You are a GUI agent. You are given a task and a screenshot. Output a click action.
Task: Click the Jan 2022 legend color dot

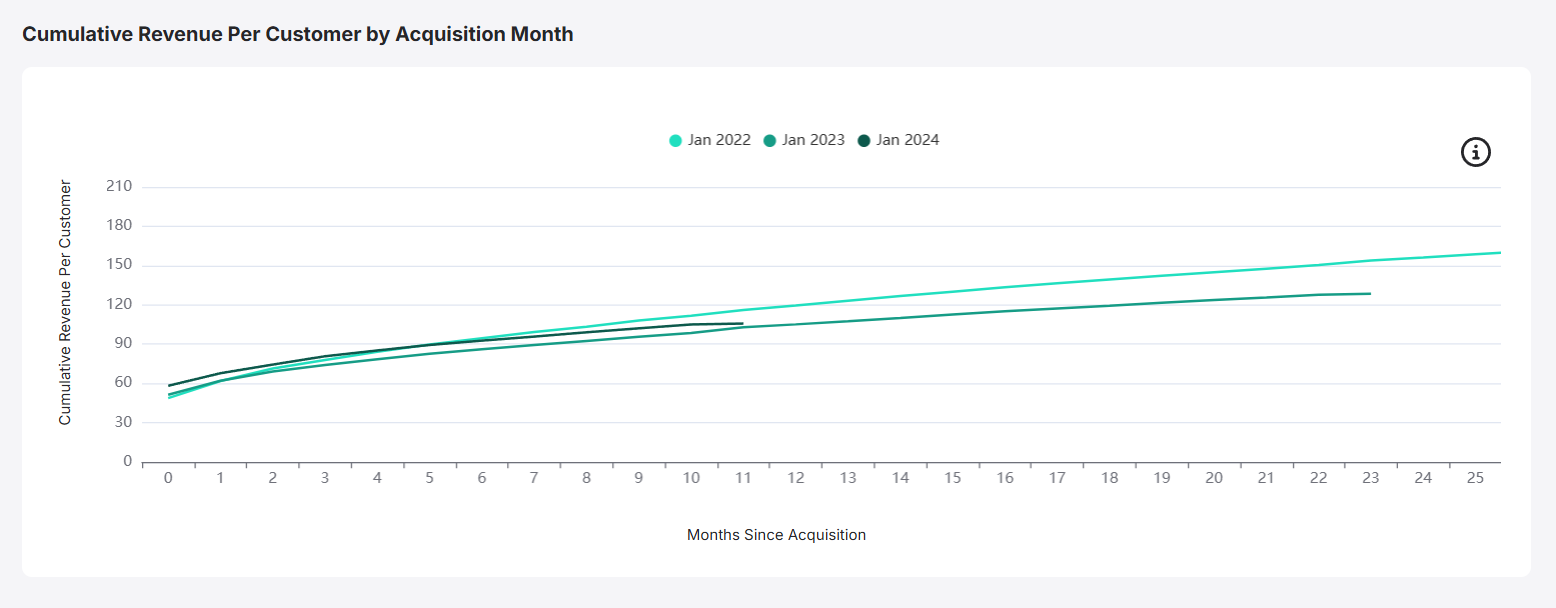[x=676, y=141]
